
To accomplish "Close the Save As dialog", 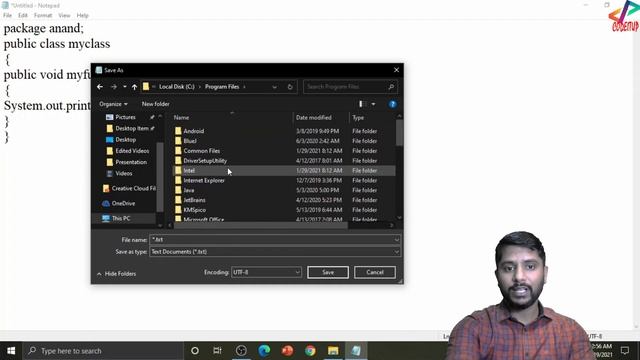I will pos(396,70).
